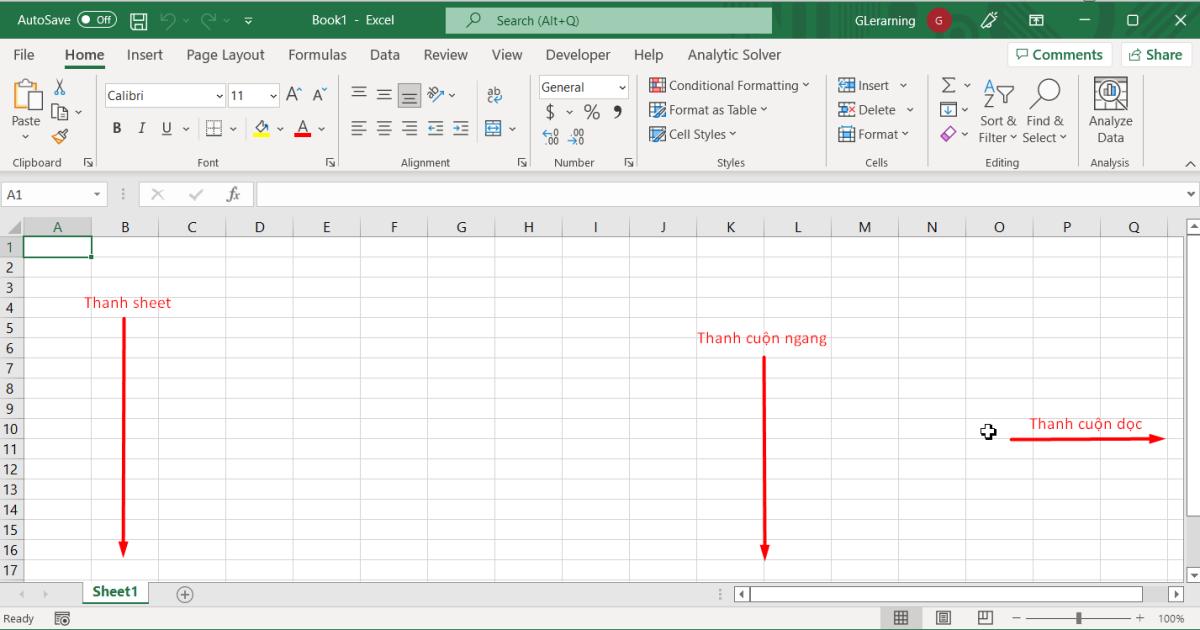Toggle Bold formatting

click(x=117, y=128)
